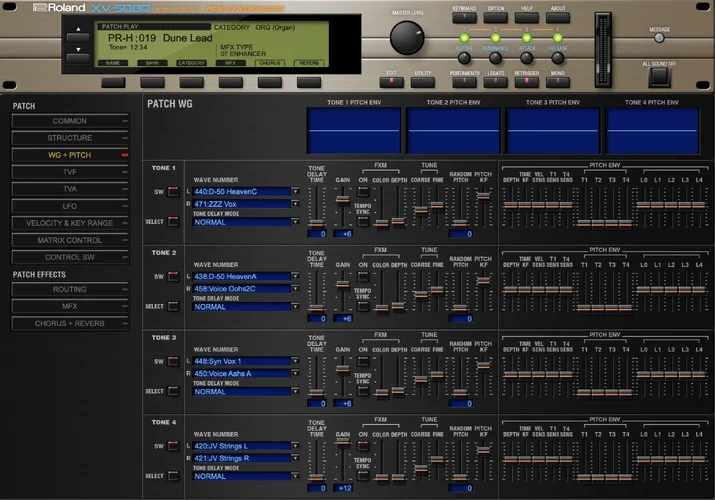
Task: Toggle the Tone 1 SW switch
Action: (x=172, y=191)
